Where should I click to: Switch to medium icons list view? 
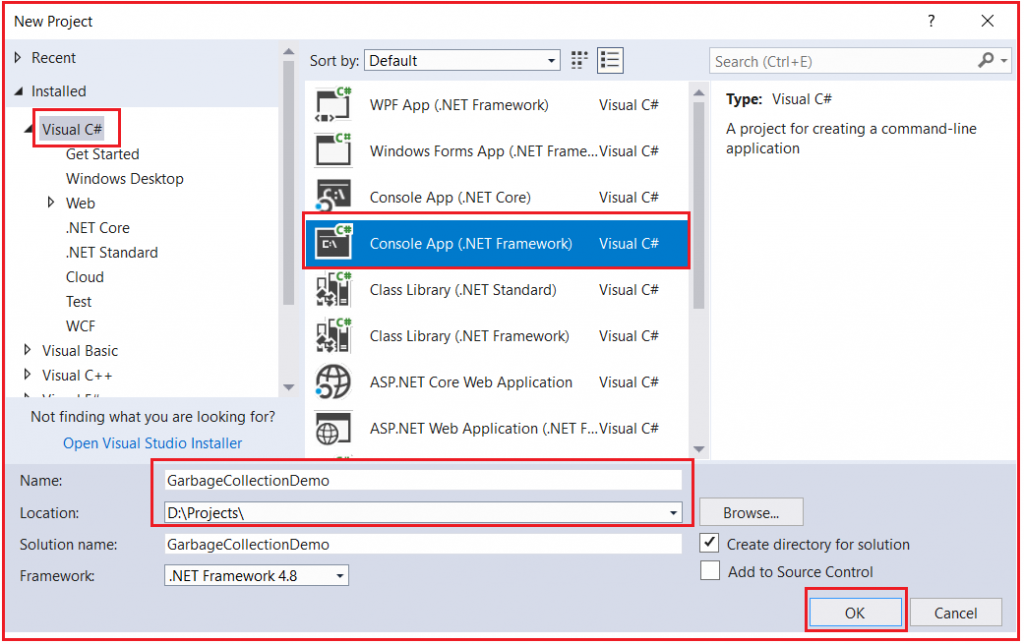[612, 61]
